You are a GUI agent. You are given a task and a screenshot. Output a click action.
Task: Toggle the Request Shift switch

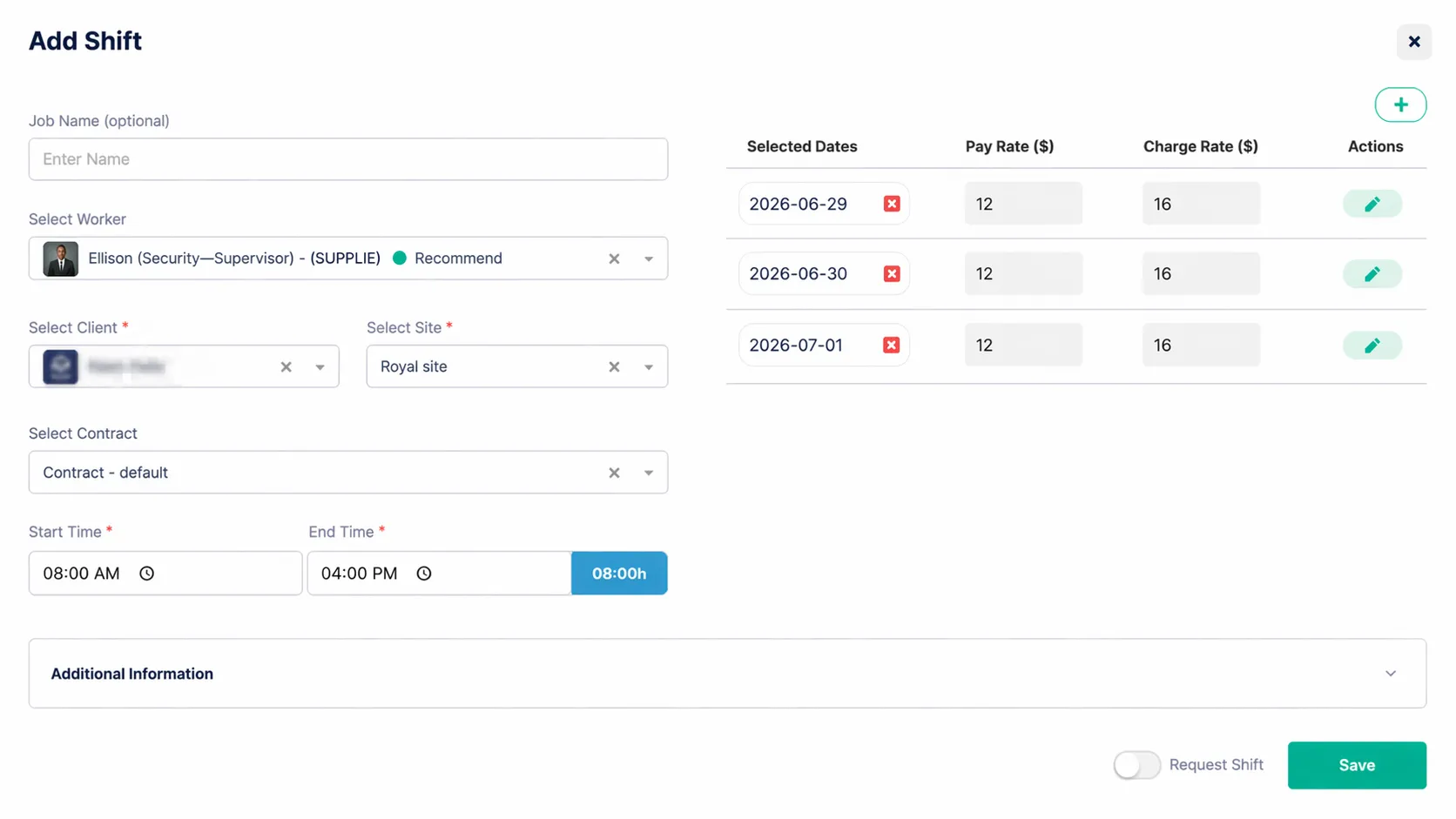pos(1136,765)
